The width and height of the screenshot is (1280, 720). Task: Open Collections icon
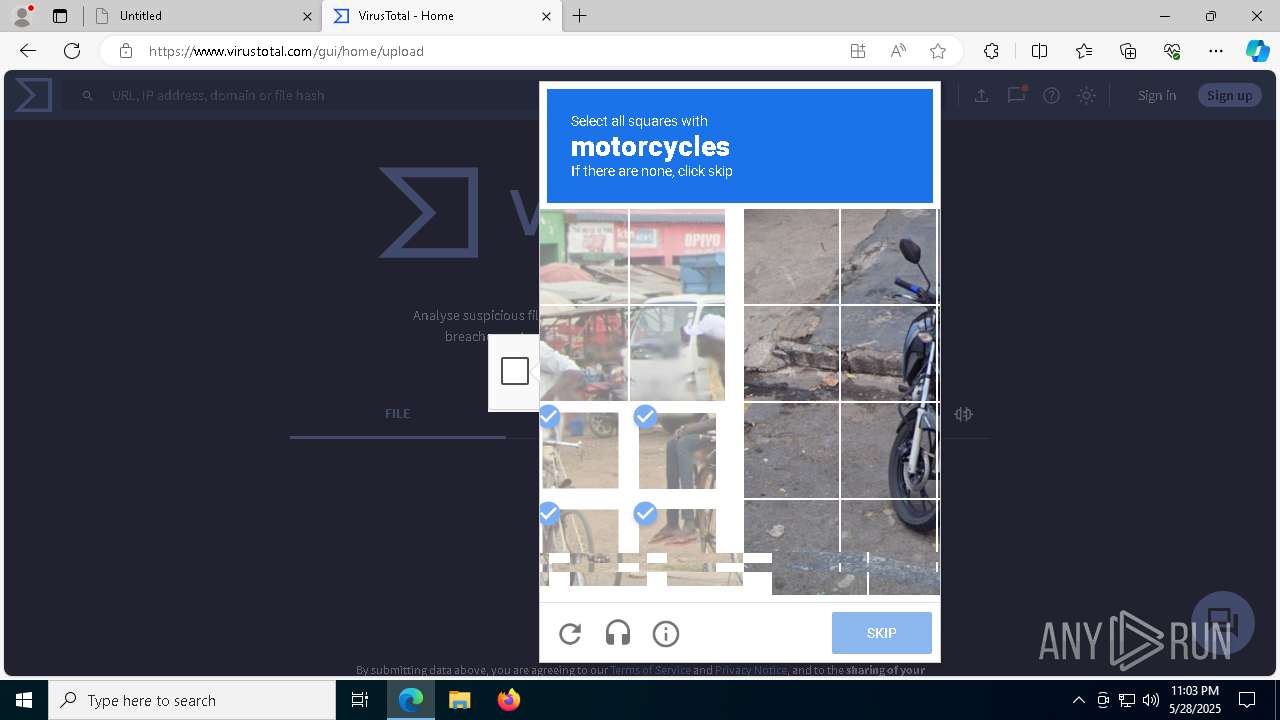click(x=1128, y=51)
